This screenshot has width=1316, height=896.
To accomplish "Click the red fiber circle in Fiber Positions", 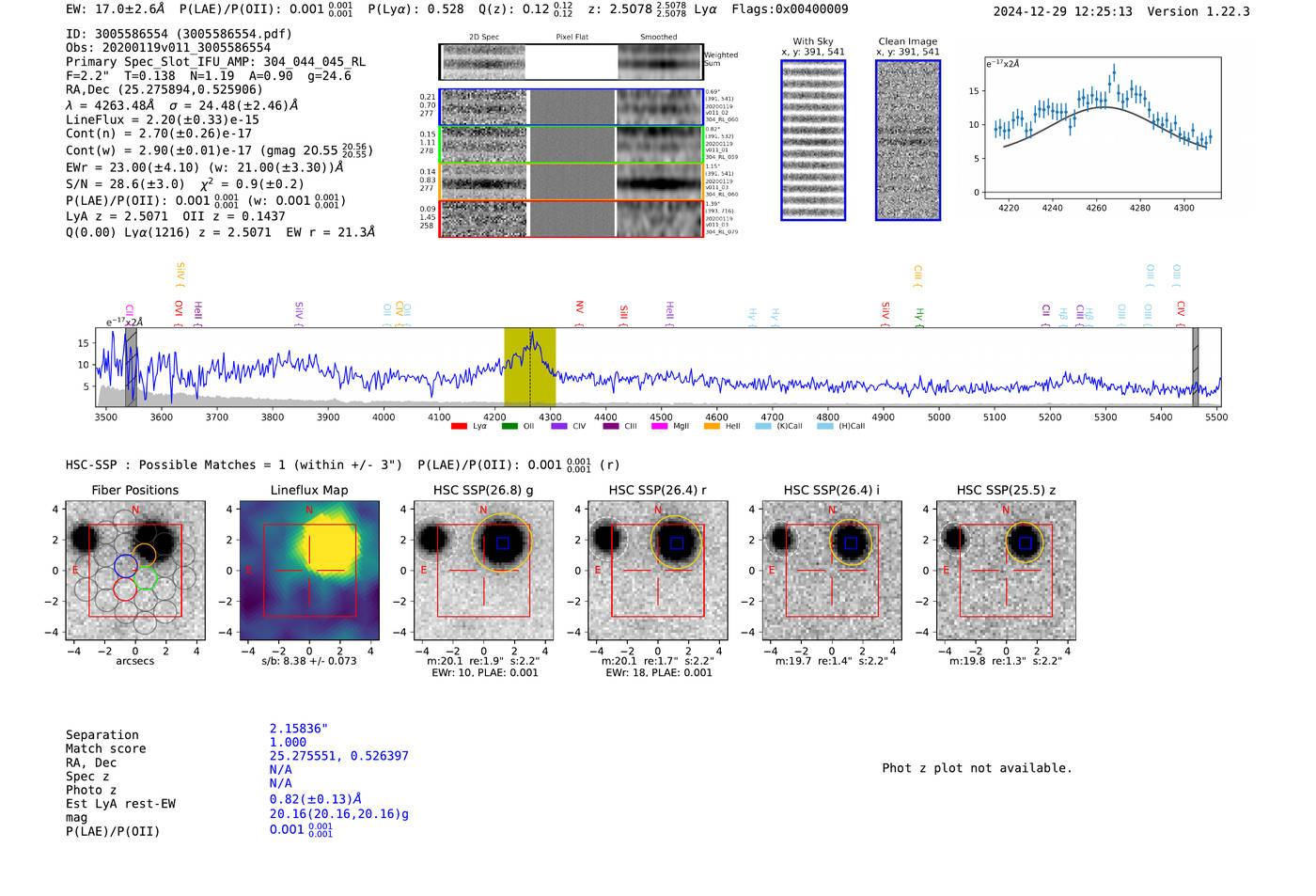I will (125, 589).
